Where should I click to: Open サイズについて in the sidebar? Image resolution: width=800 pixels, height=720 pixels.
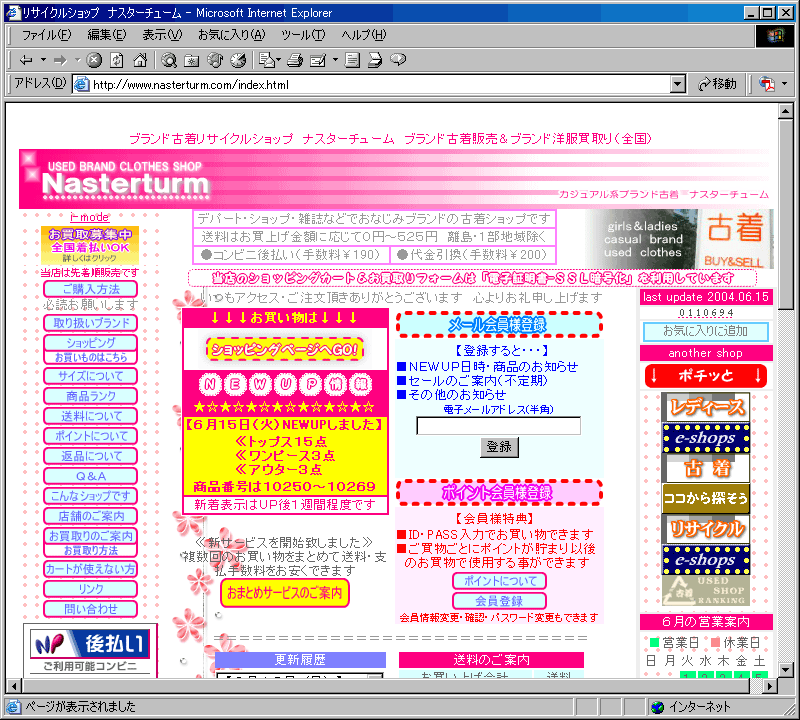click(90, 376)
